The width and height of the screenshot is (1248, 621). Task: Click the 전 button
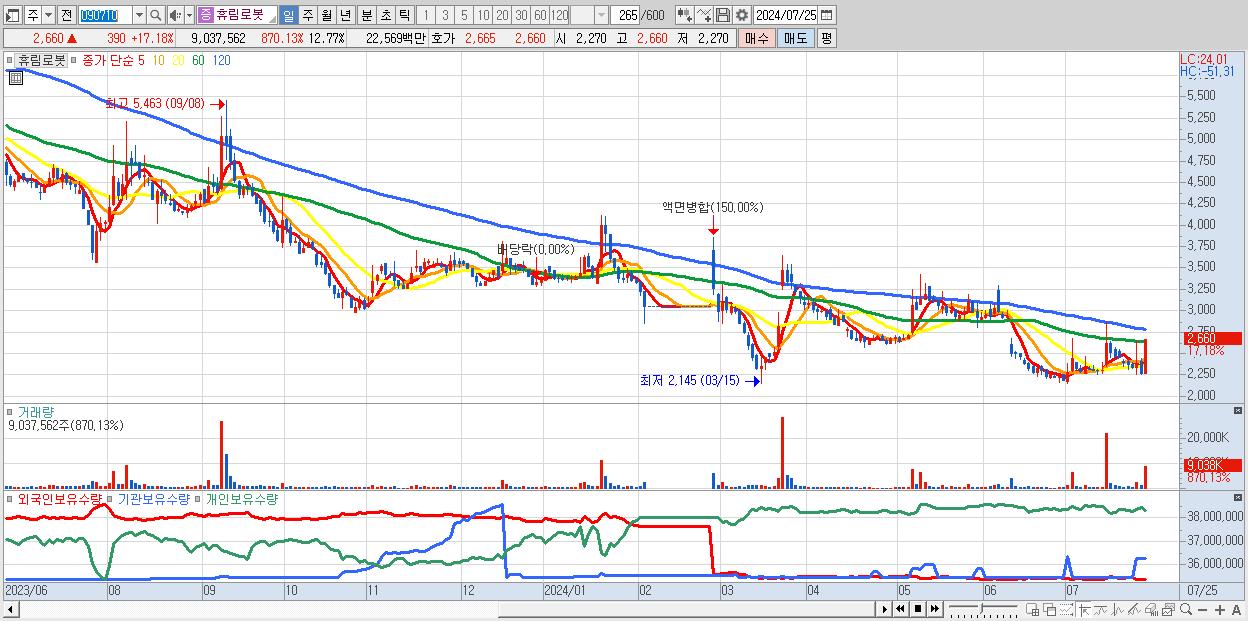(x=66, y=15)
